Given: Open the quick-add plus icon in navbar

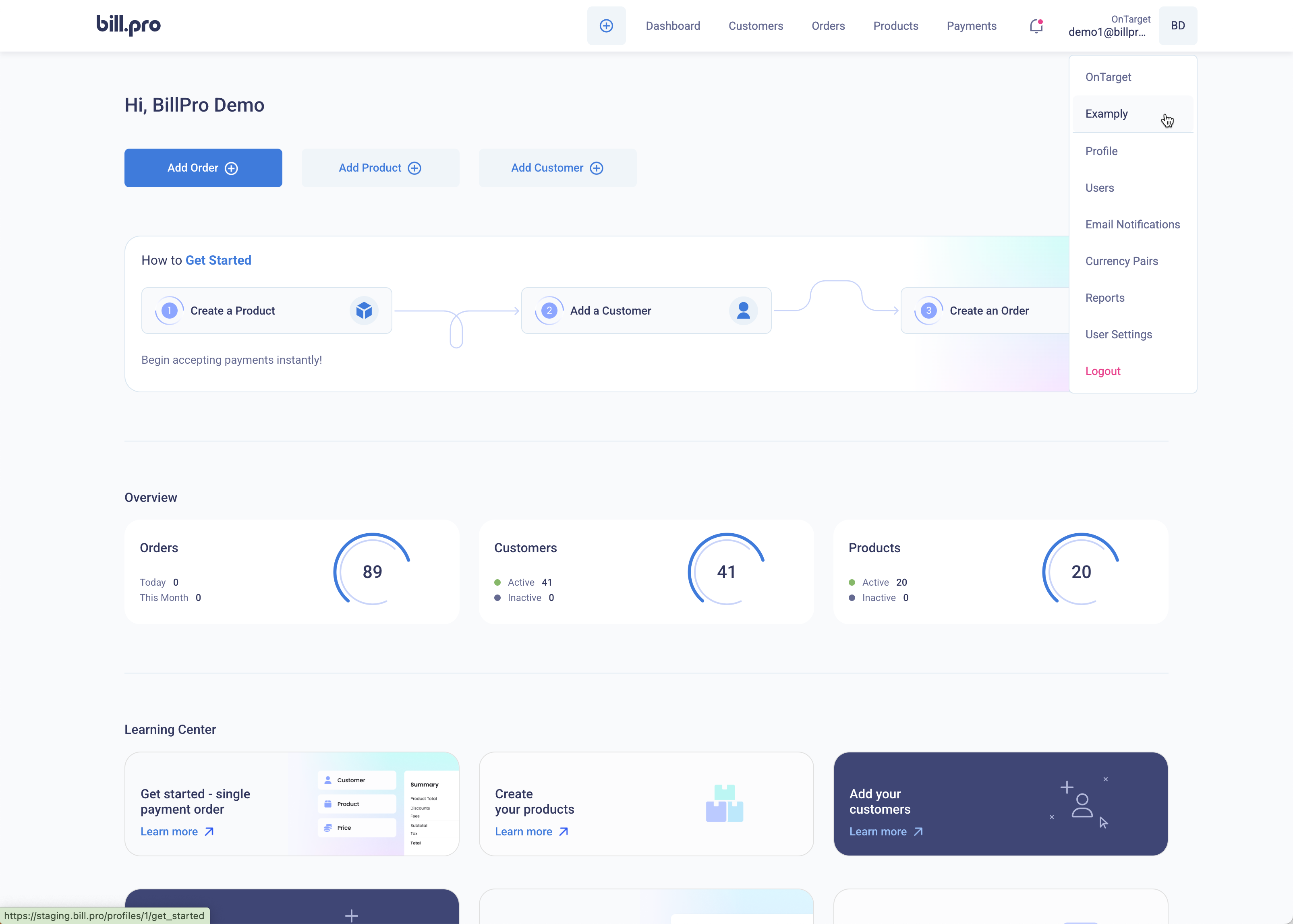Looking at the screenshot, I should point(606,26).
